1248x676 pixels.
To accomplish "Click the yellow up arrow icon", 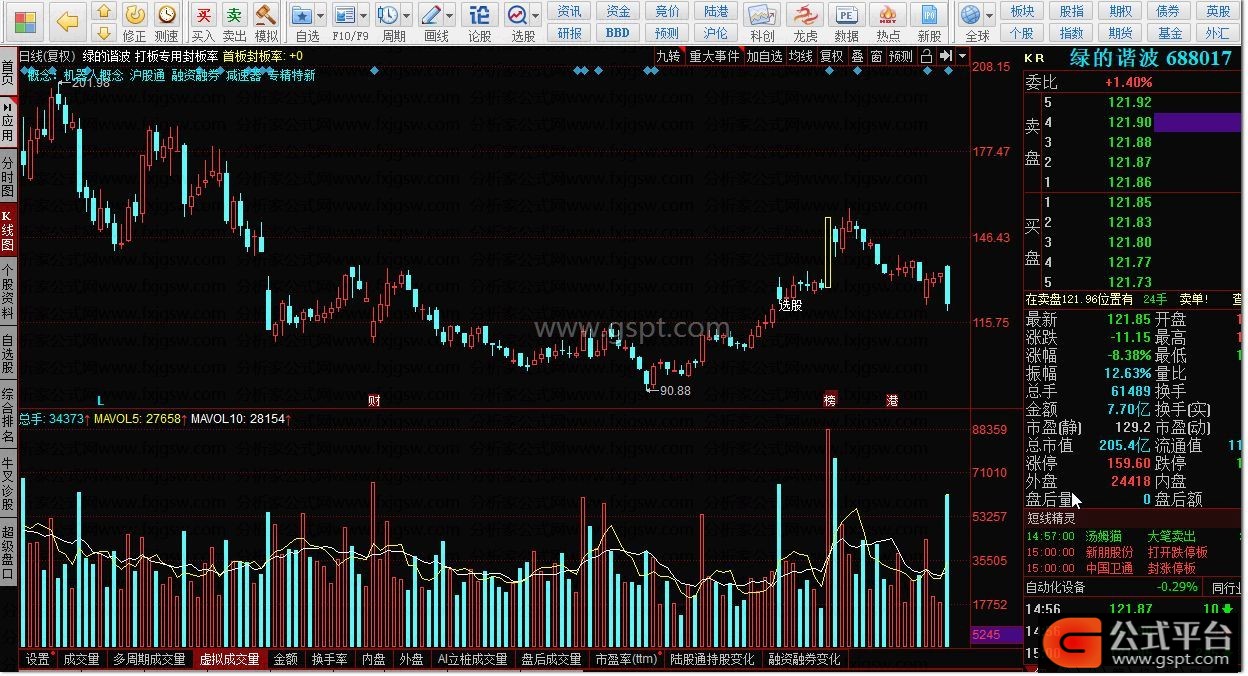I will point(104,12).
